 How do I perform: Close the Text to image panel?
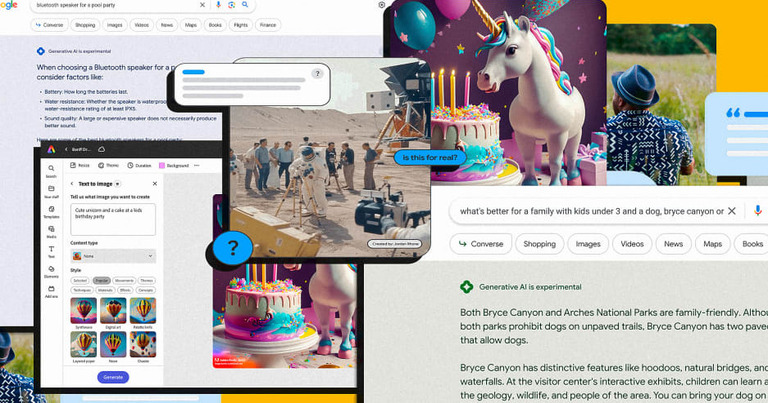tap(155, 184)
